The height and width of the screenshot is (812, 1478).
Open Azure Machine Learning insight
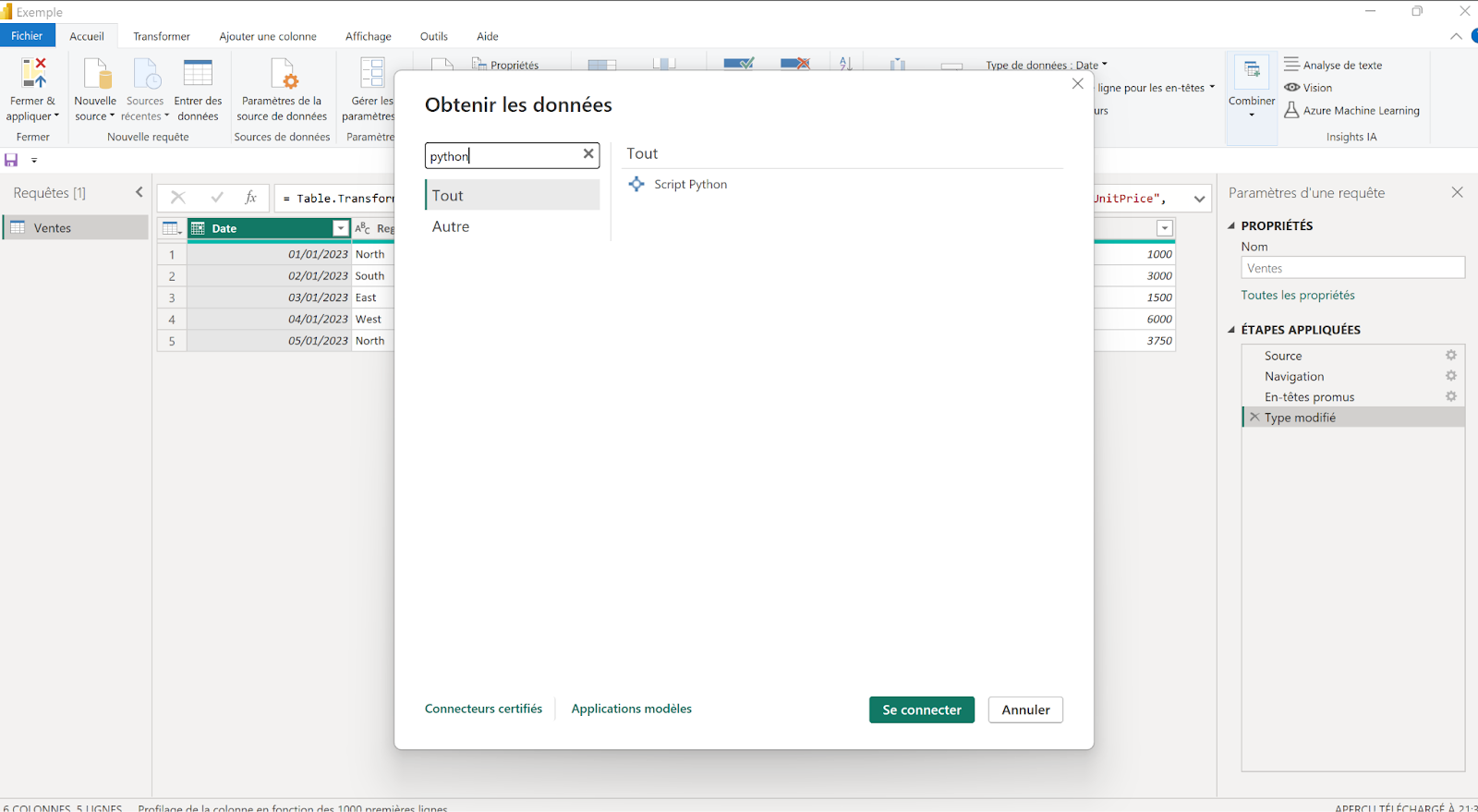click(1351, 110)
